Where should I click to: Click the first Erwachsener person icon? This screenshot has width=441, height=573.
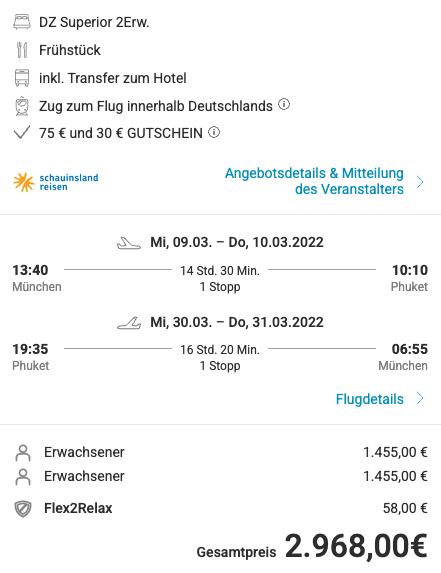[x=23, y=452]
